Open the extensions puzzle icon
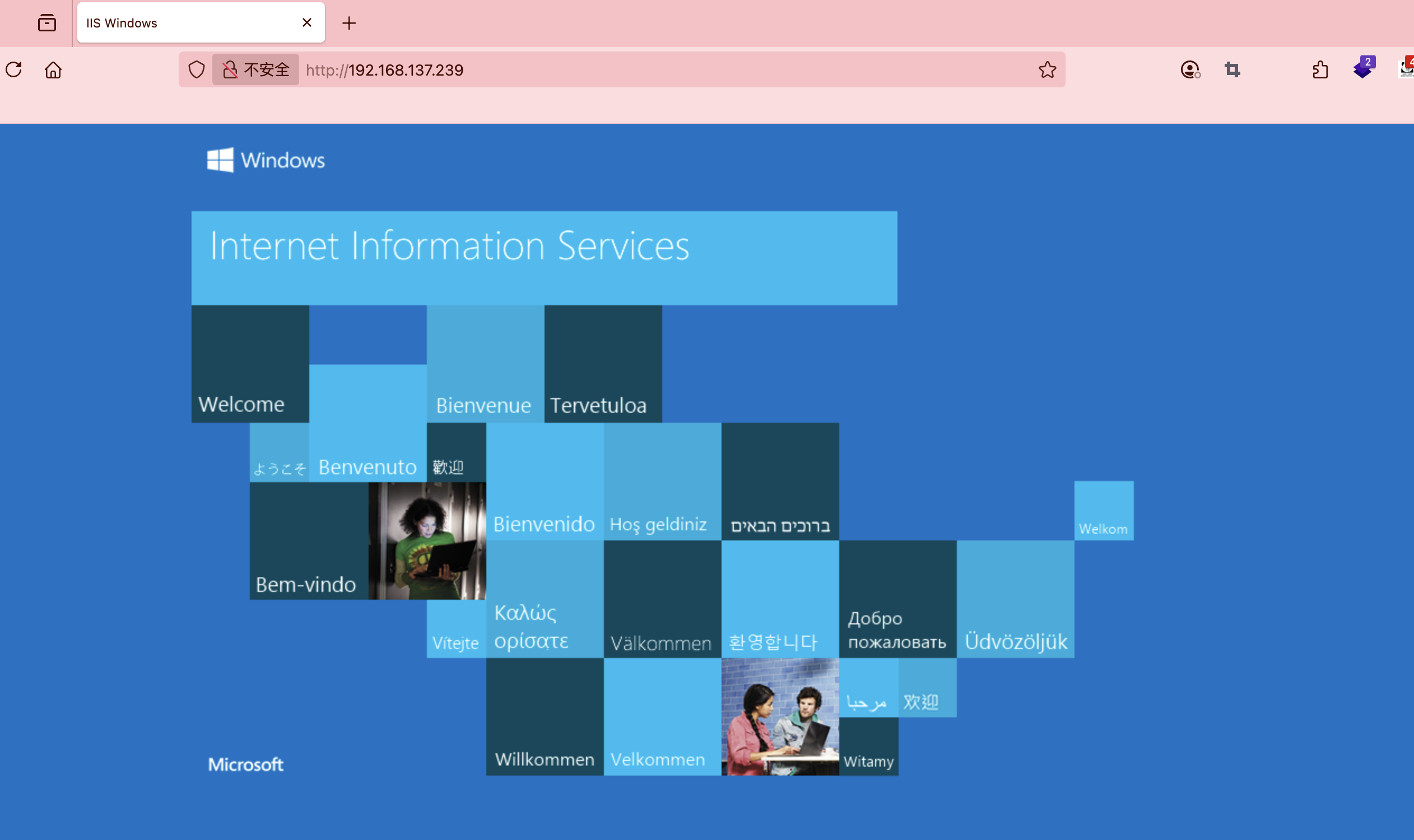Viewport: 1414px width, 840px height. (x=1320, y=69)
